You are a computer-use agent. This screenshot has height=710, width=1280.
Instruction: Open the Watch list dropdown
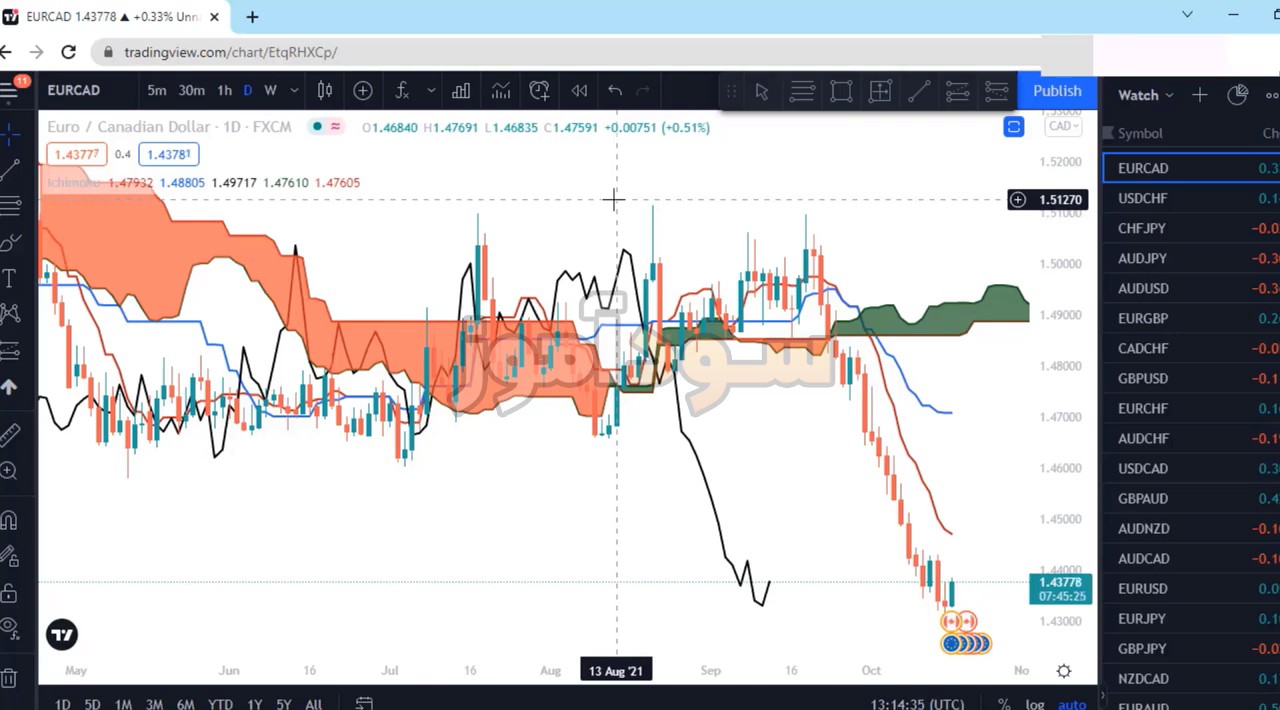pyautogui.click(x=1146, y=95)
